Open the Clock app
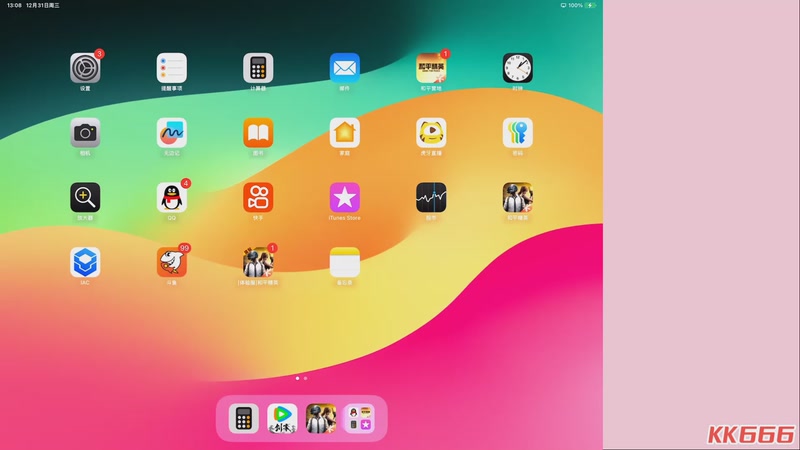Image resolution: width=800 pixels, height=450 pixels. [517, 68]
